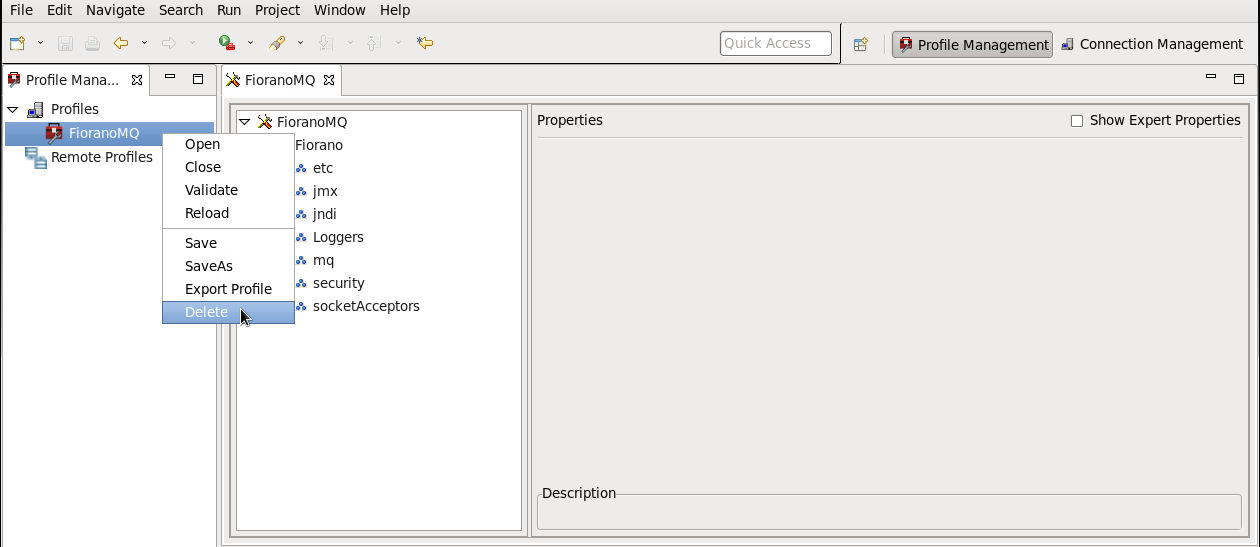This screenshot has width=1260, height=547.
Task: Click the External Tools flashlight icon
Action: (277, 43)
